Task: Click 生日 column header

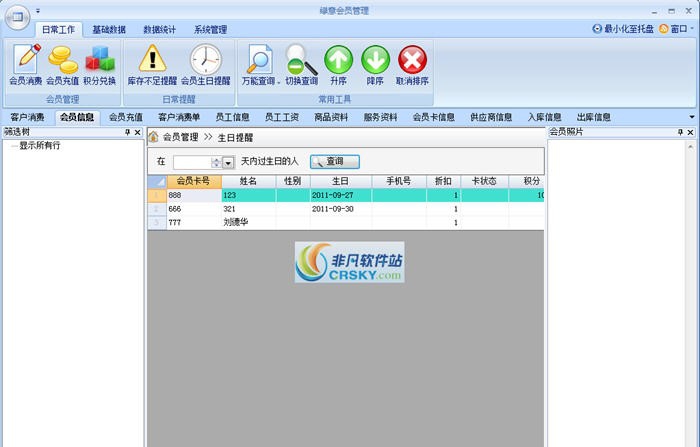Action: point(341,181)
